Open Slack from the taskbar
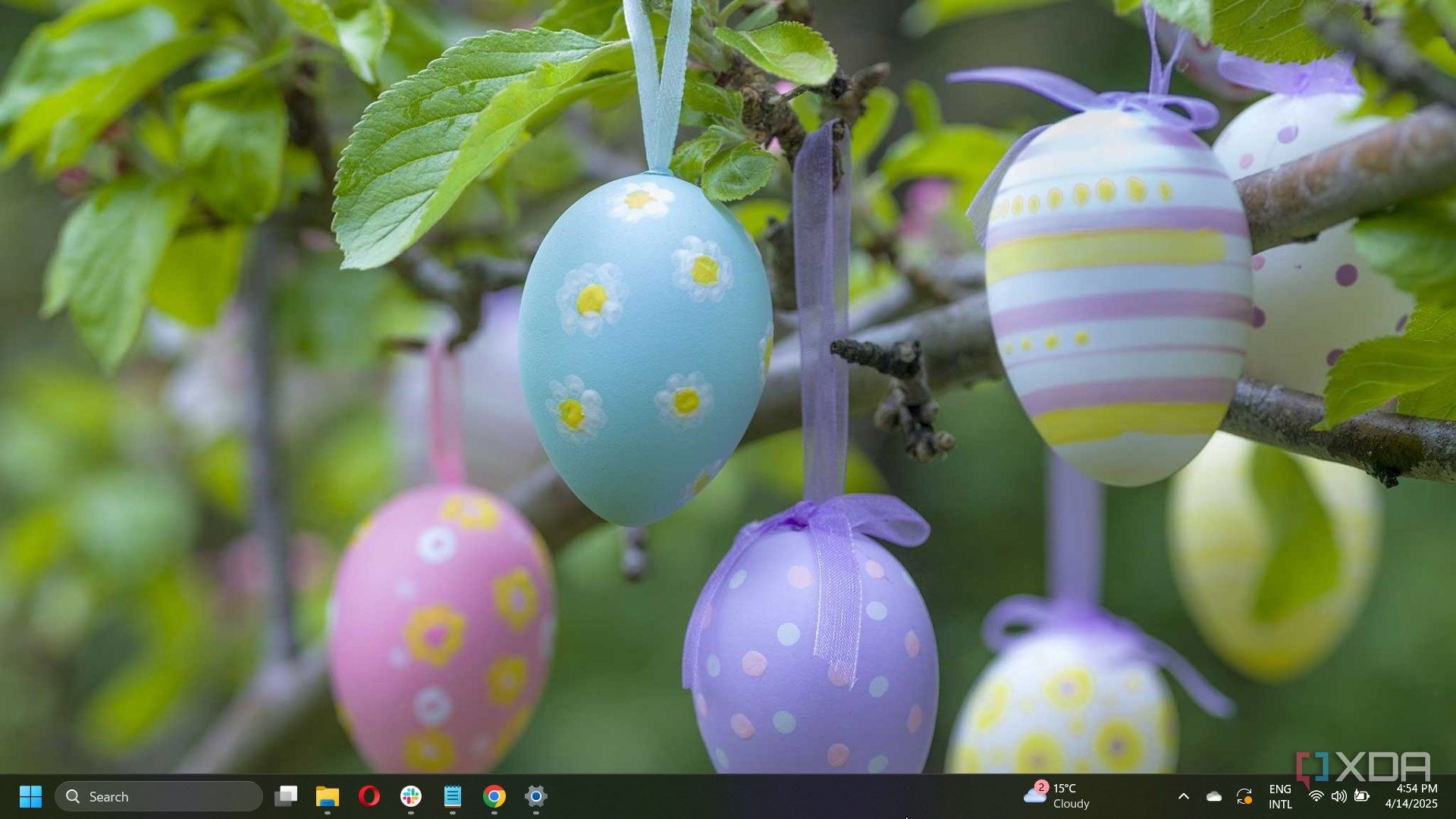This screenshot has width=1456, height=819. 411,796
